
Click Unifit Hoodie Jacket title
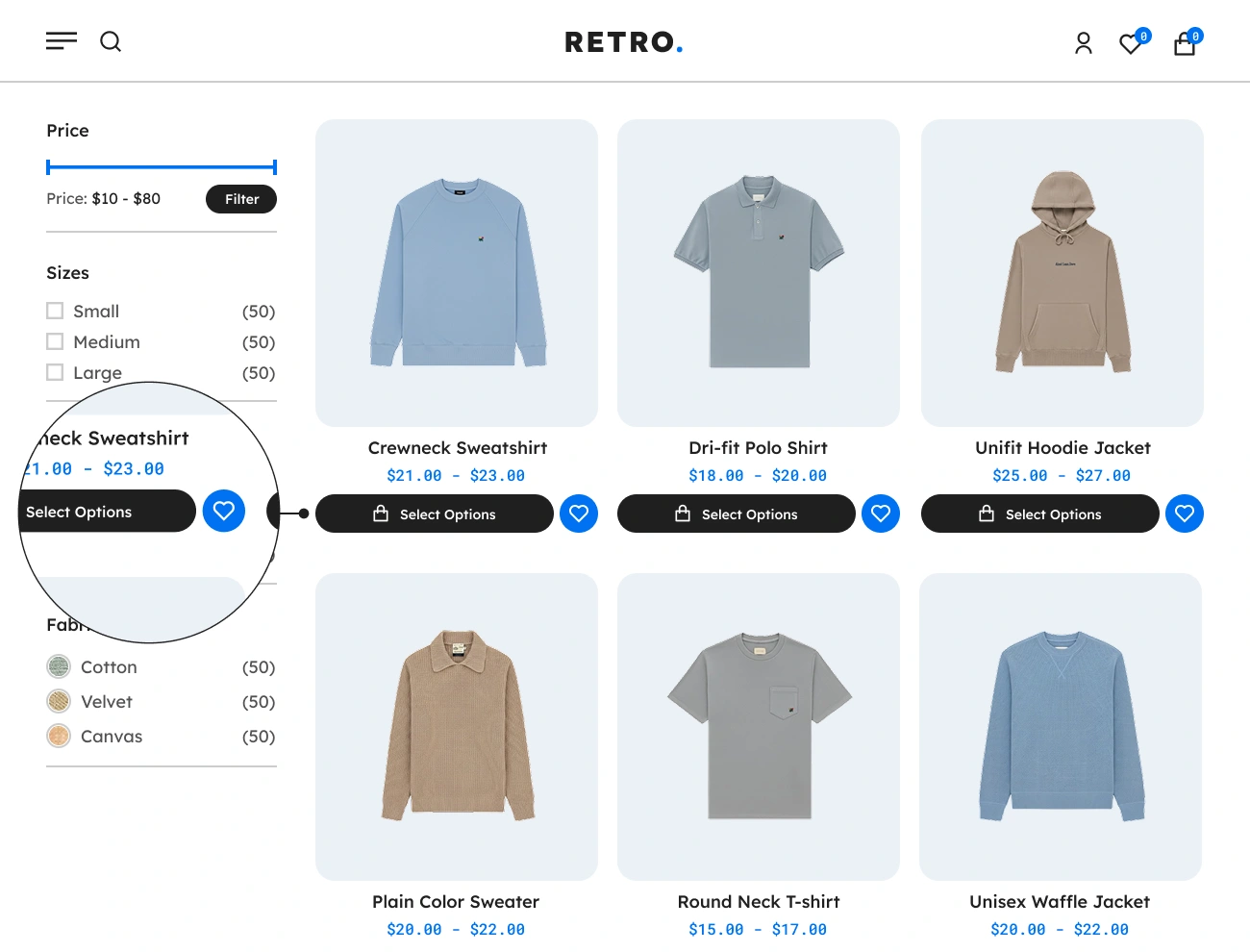pos(1062,448)
